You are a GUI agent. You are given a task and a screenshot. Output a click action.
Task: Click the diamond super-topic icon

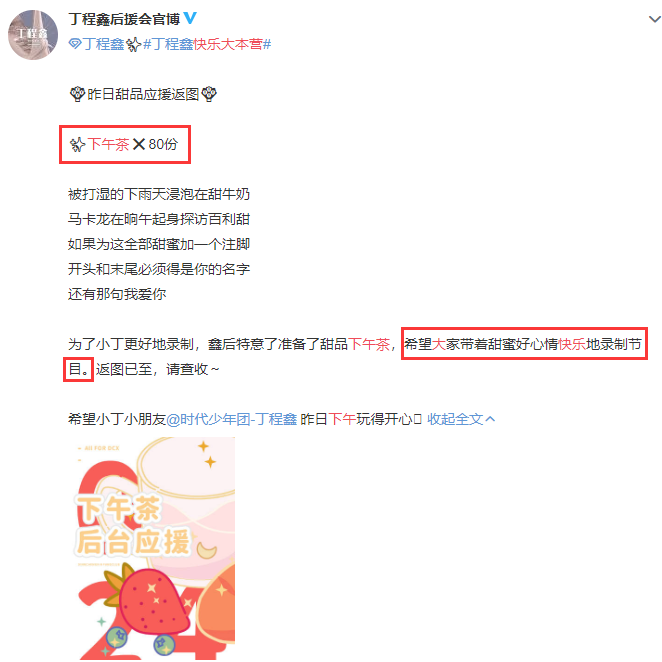click(75, 43)
